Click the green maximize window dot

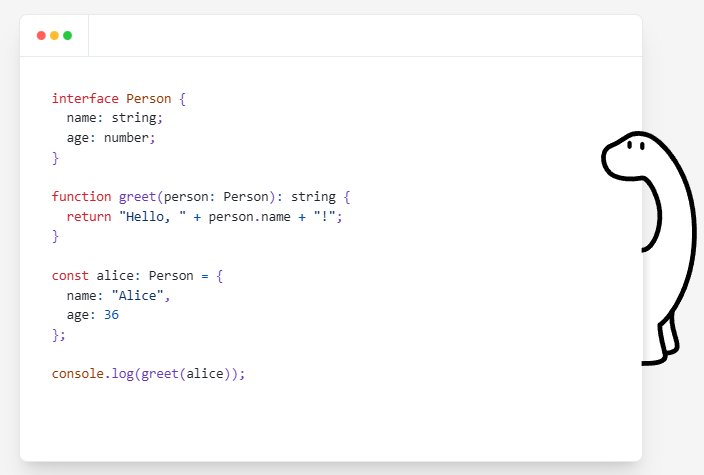pyautogui.click(x=67, y=35)
